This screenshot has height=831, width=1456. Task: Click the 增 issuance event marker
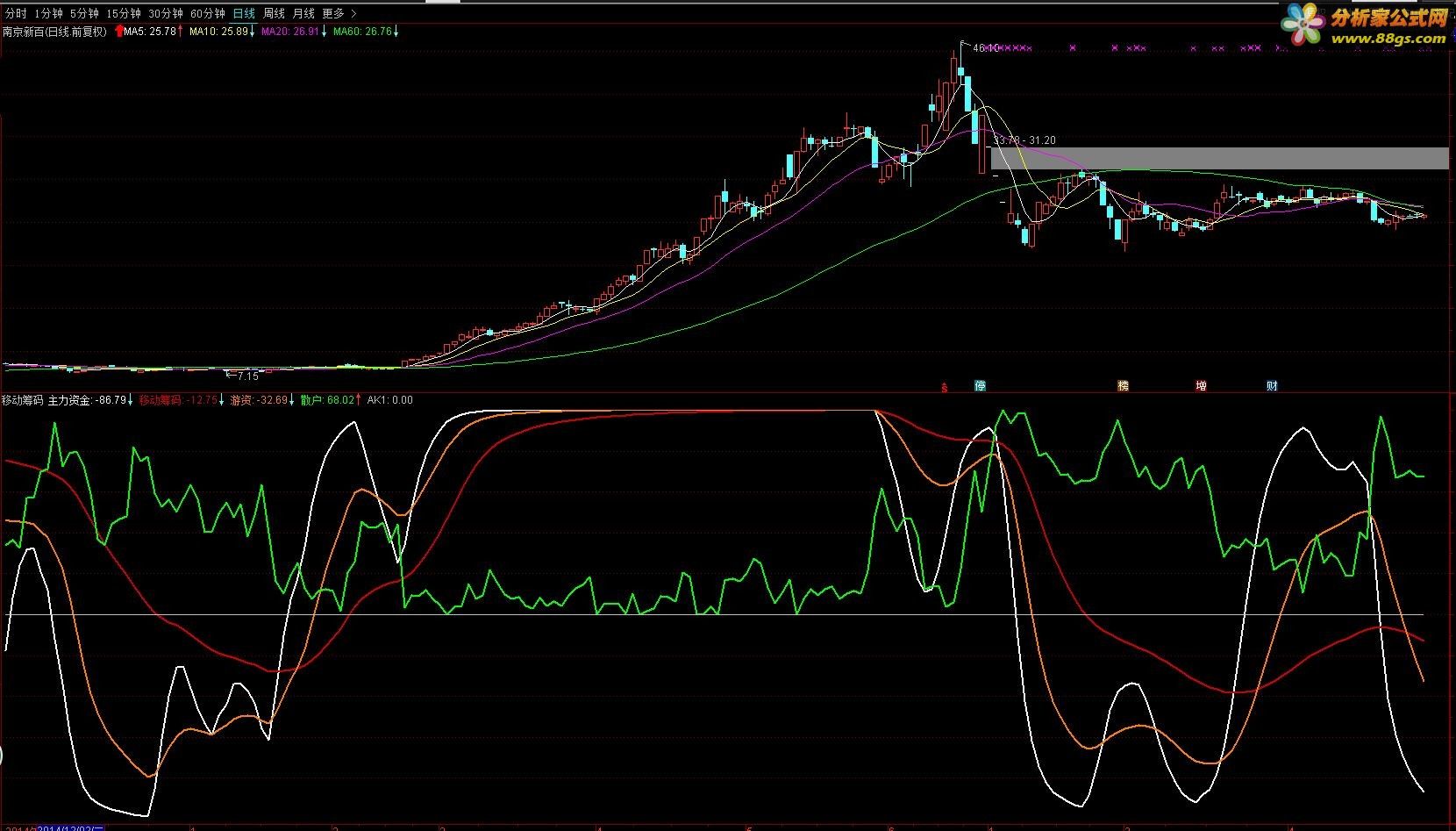[x=1200, y=386]
